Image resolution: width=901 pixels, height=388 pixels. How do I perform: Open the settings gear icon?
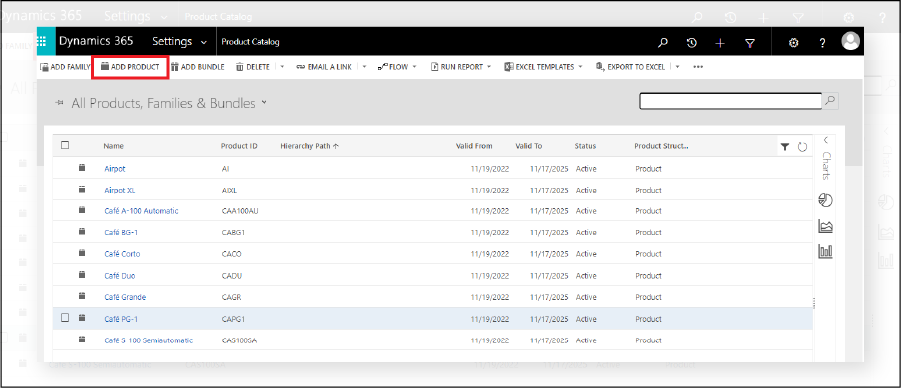click(x=794, y=43)
